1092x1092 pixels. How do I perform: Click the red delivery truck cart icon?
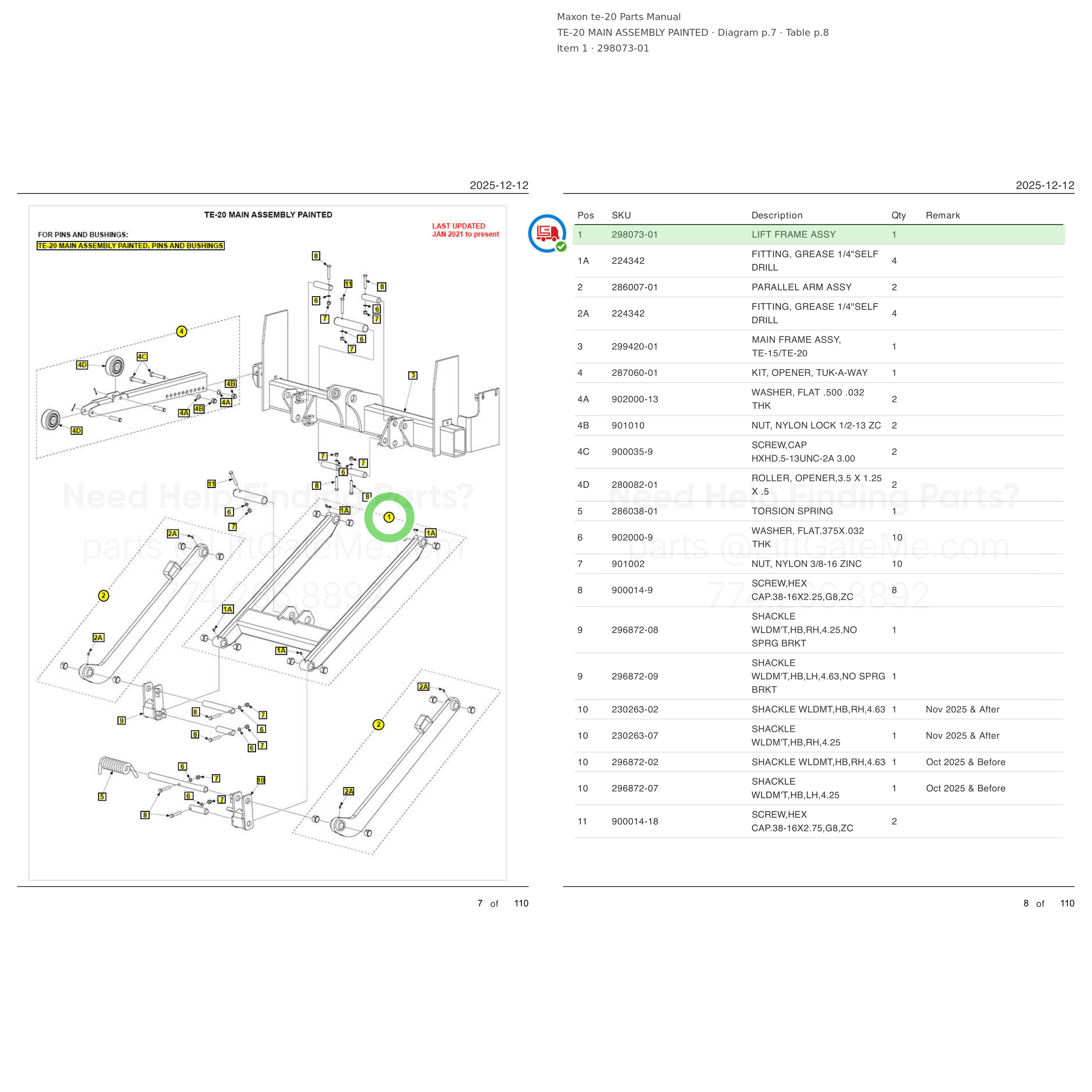click(x=547, y=233)
